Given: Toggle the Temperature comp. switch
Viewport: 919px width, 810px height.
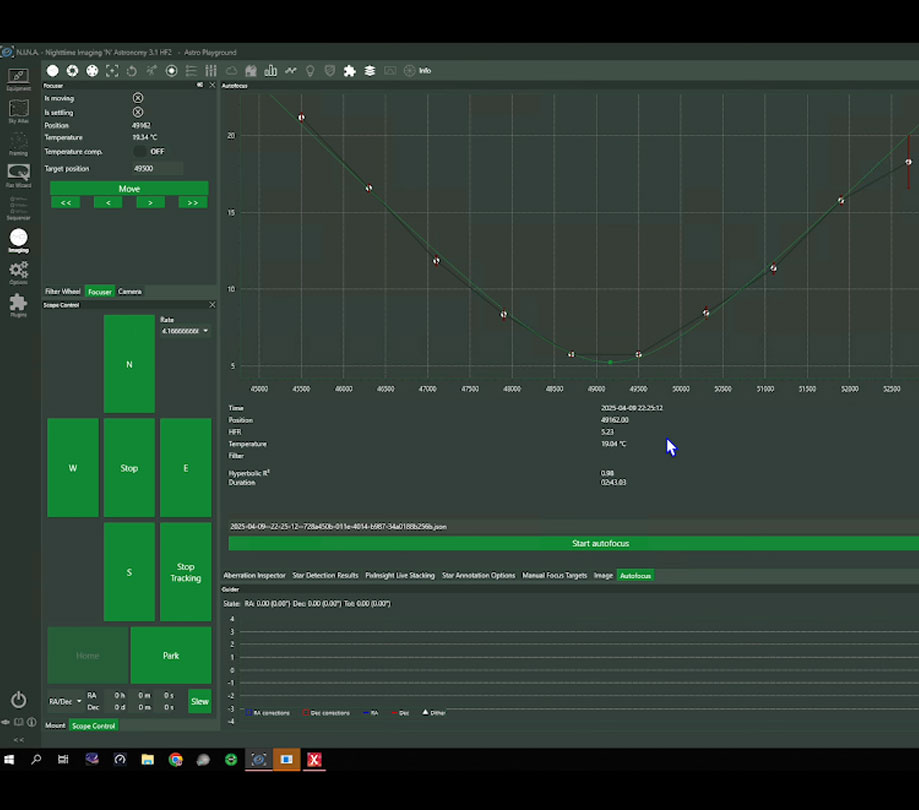Looking at the screenshot, I should (140, 151).
